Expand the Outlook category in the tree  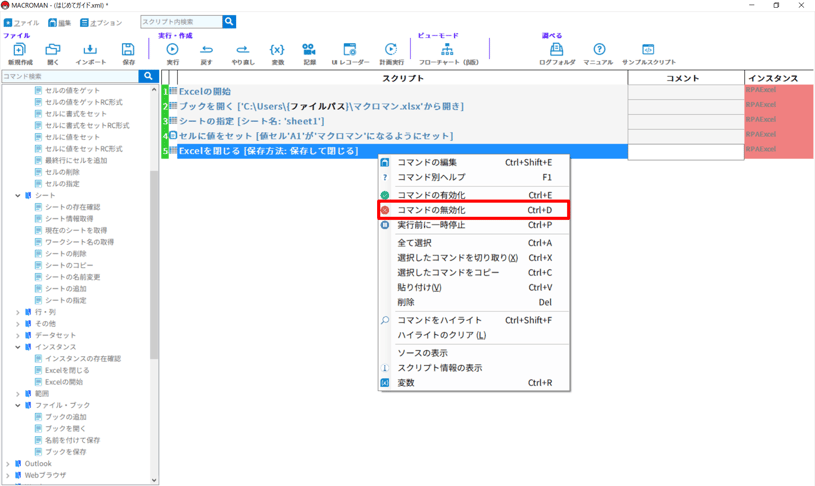[8, 464]
